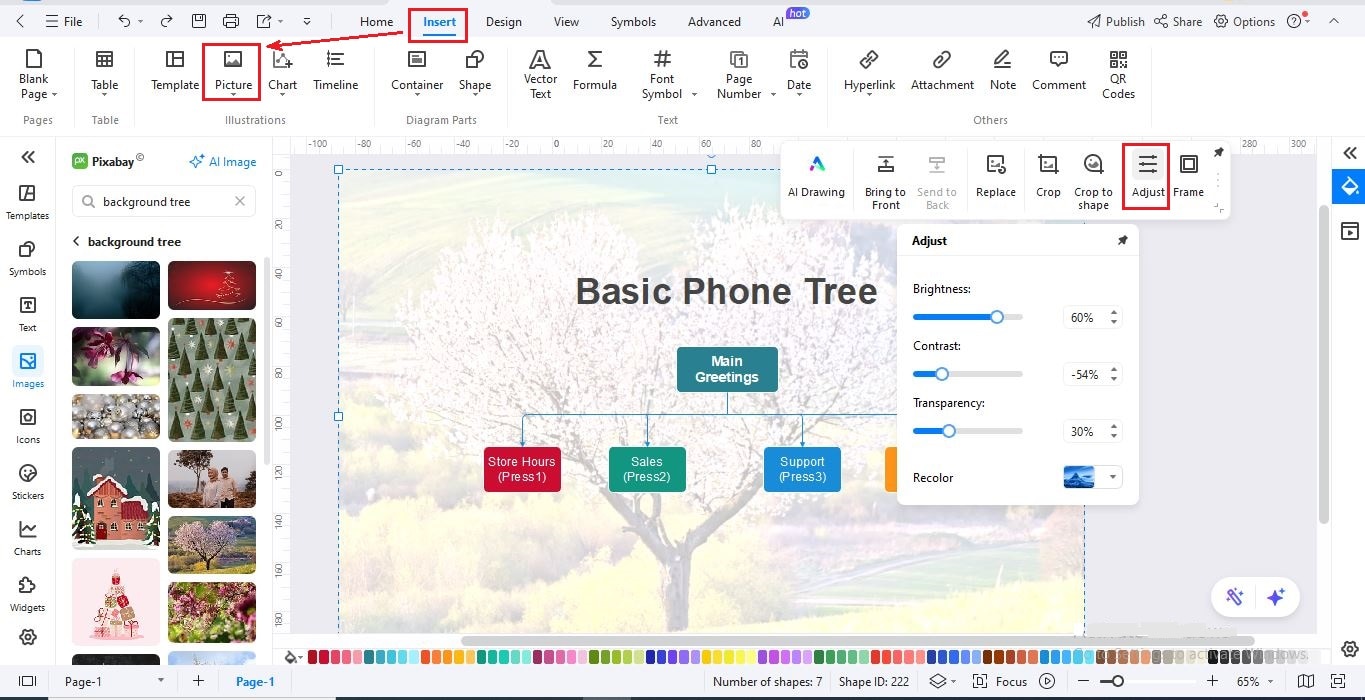Open the Templates sidebar panel
The image size is (1365, 700).
point(27,202)
